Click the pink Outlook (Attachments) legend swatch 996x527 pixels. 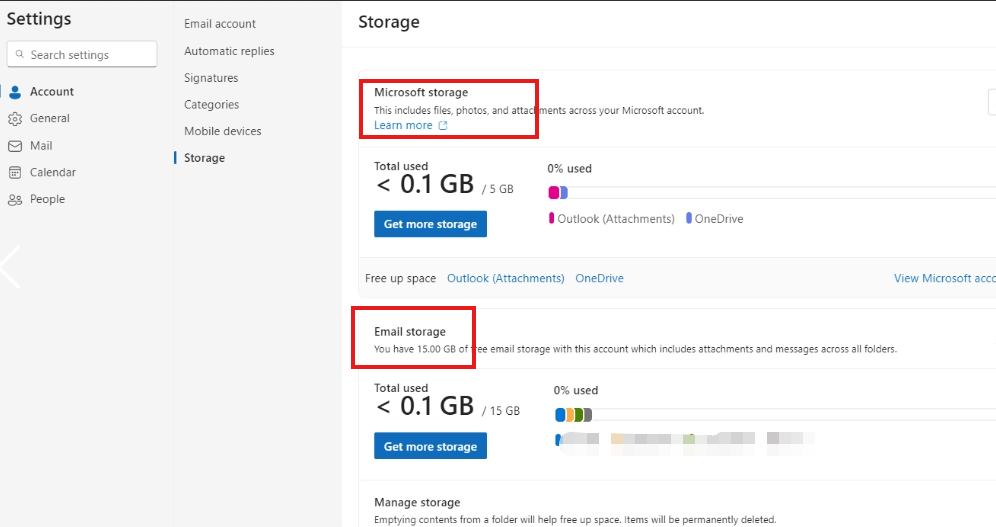pyautogui.click(x=551, y=218)
